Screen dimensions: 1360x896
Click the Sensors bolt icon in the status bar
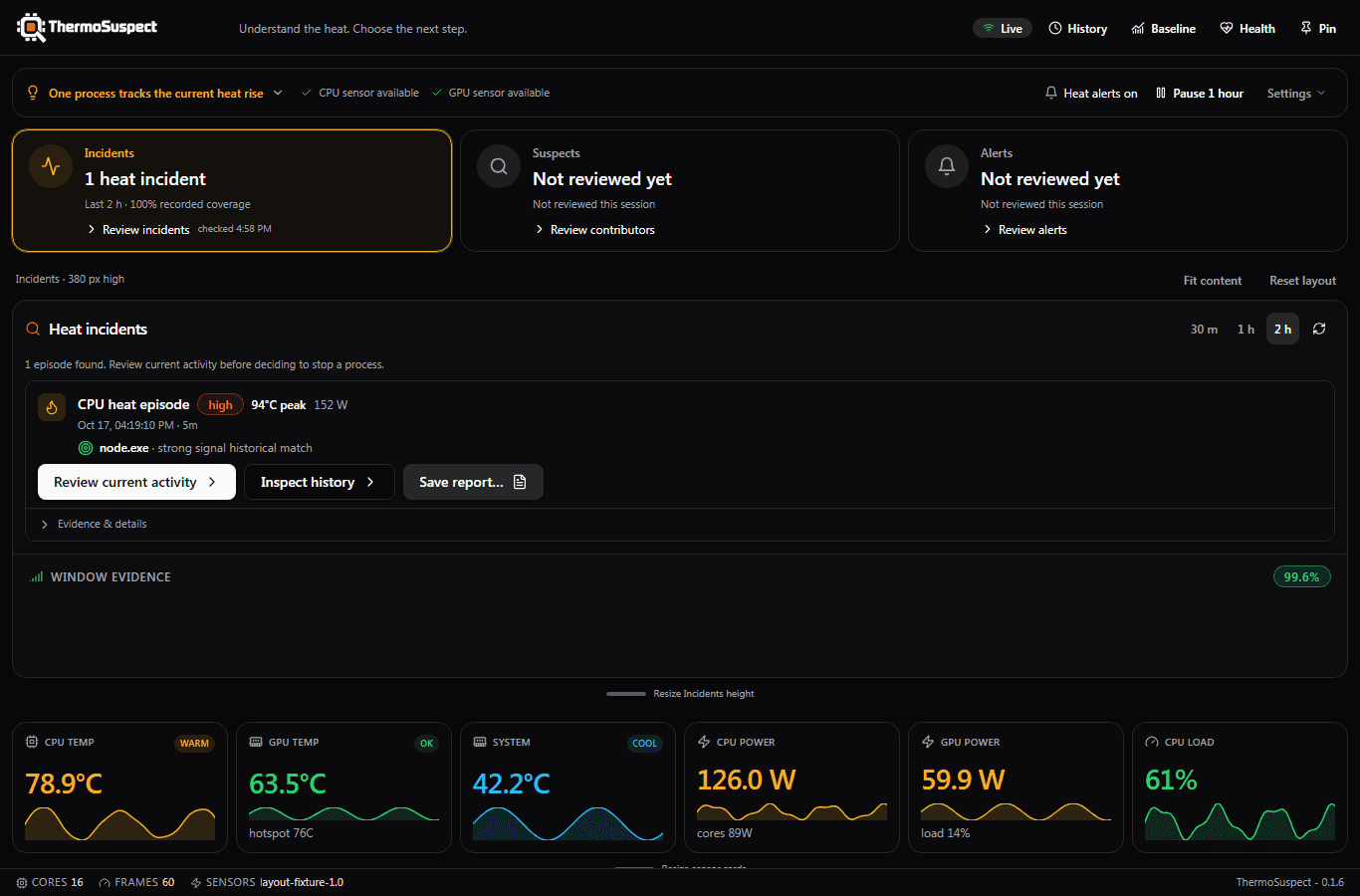196,883
